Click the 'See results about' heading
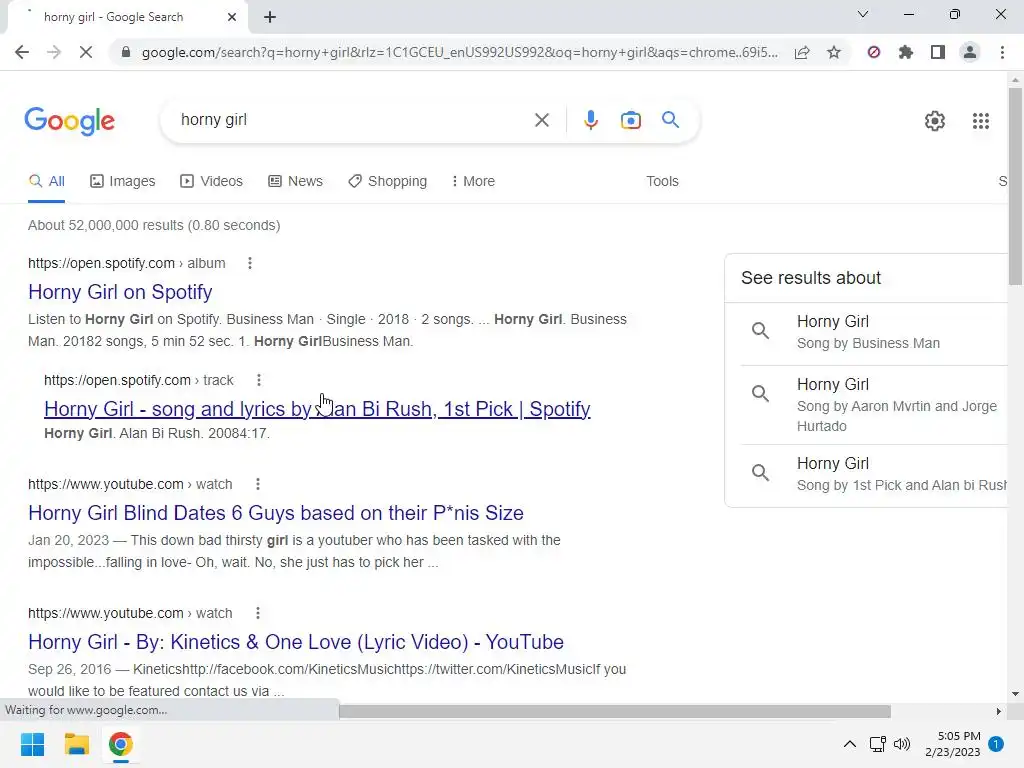 [x=810, y=278]
